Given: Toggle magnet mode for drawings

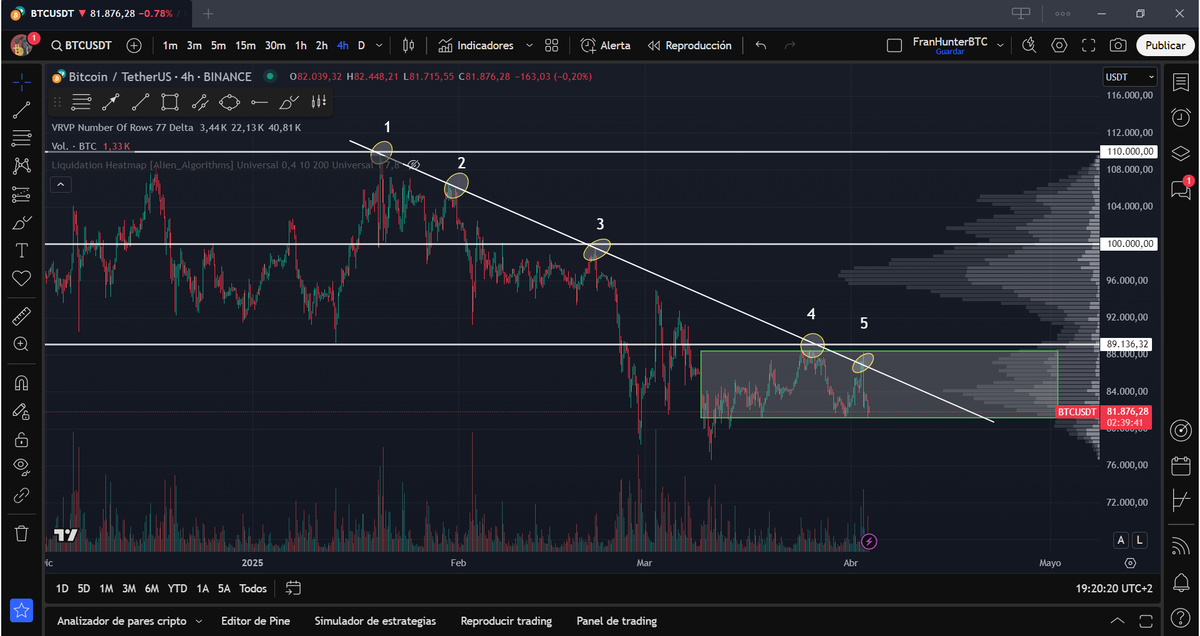Looking at the screenshot, I should click(x=21, y=383).
